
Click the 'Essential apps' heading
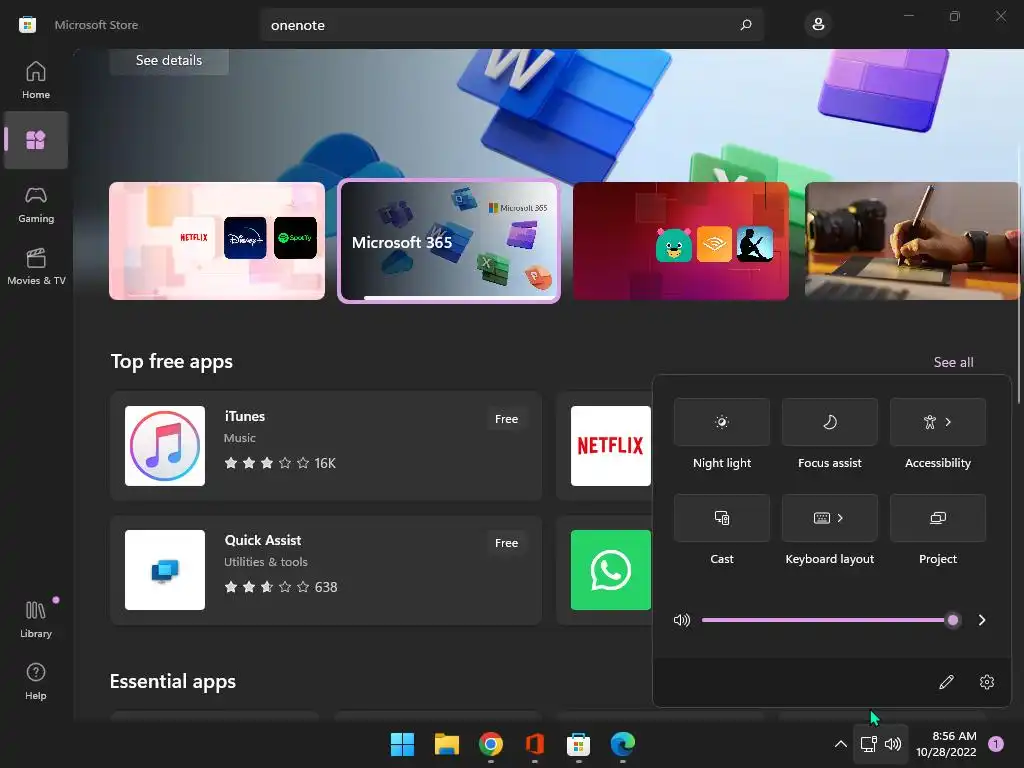[x=173, y=682]
